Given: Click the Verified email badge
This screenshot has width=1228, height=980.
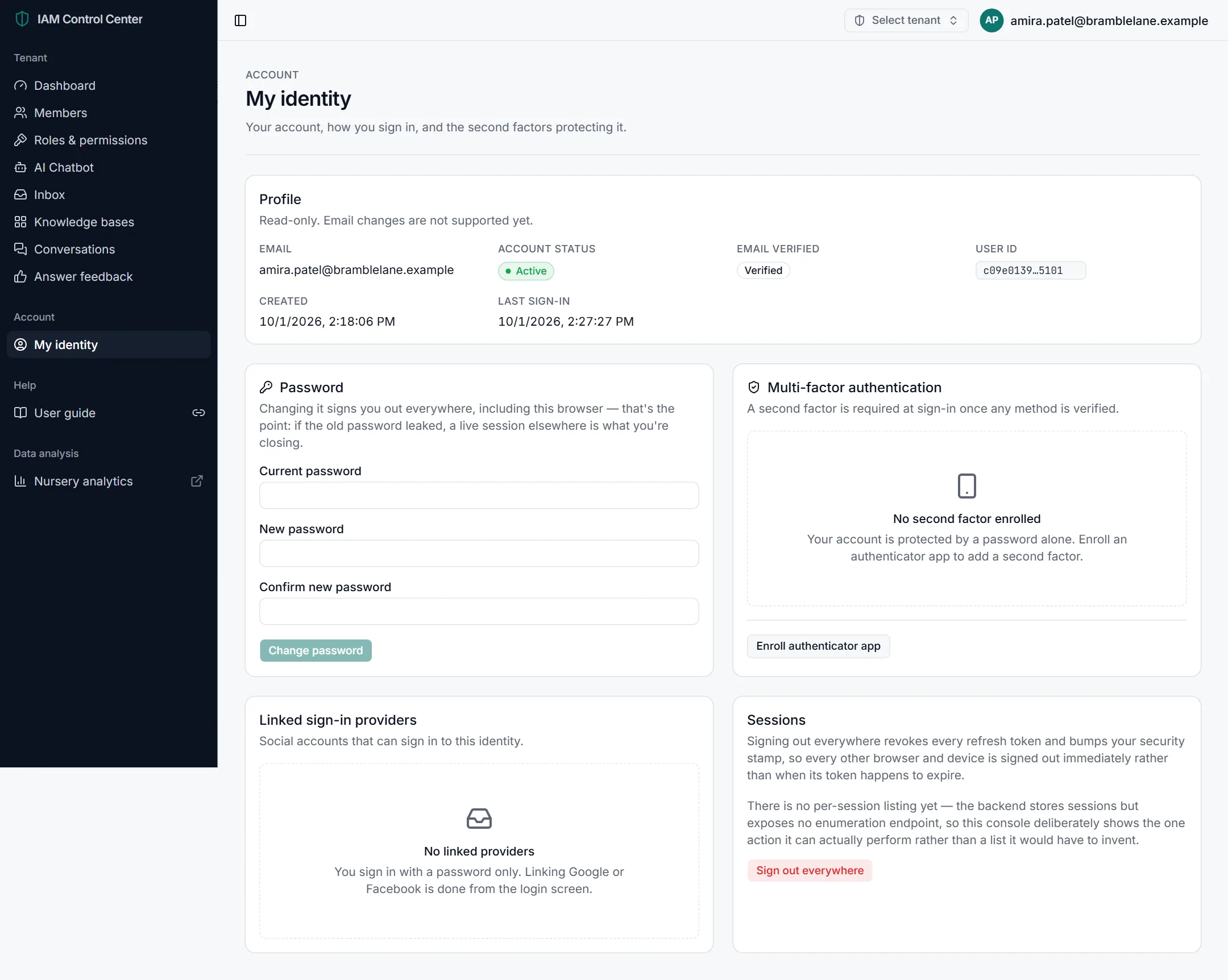Looking at the screenshot, I should (763, 271).
